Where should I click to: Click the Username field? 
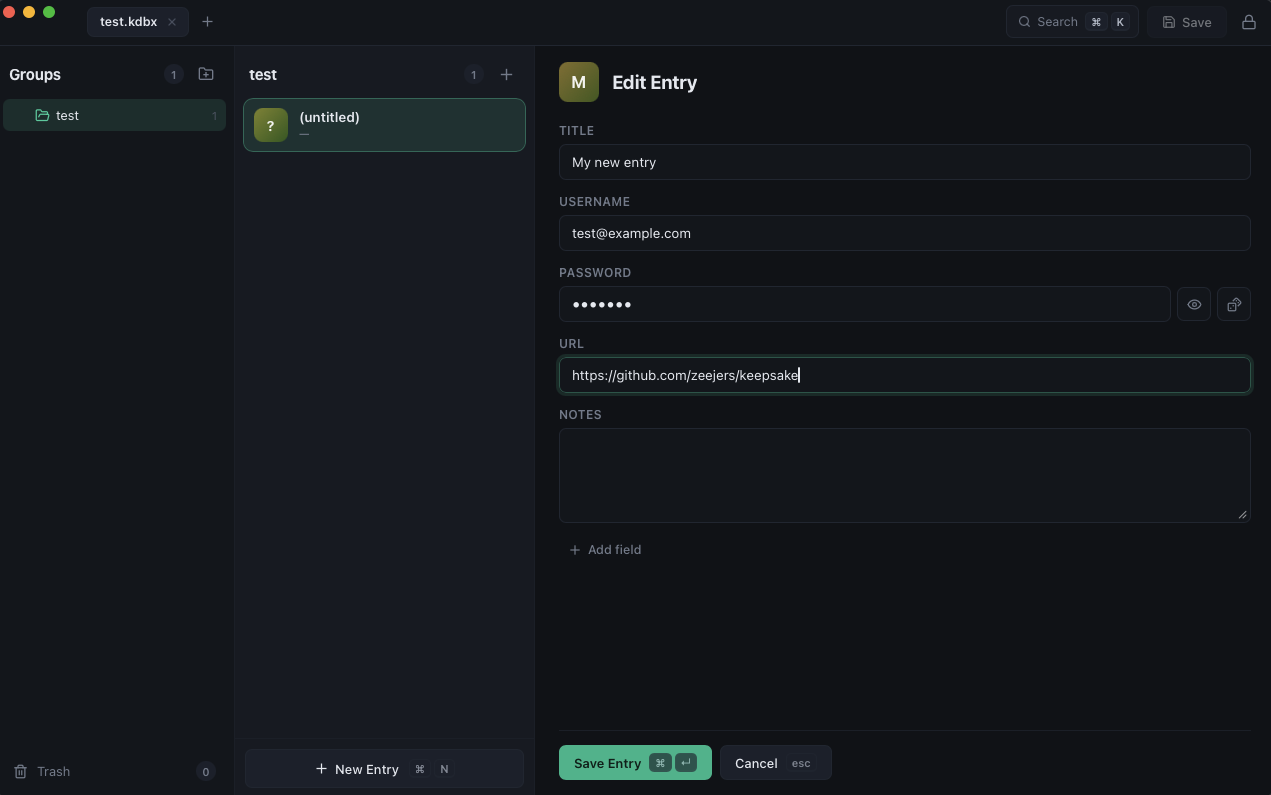click(904, 233)
